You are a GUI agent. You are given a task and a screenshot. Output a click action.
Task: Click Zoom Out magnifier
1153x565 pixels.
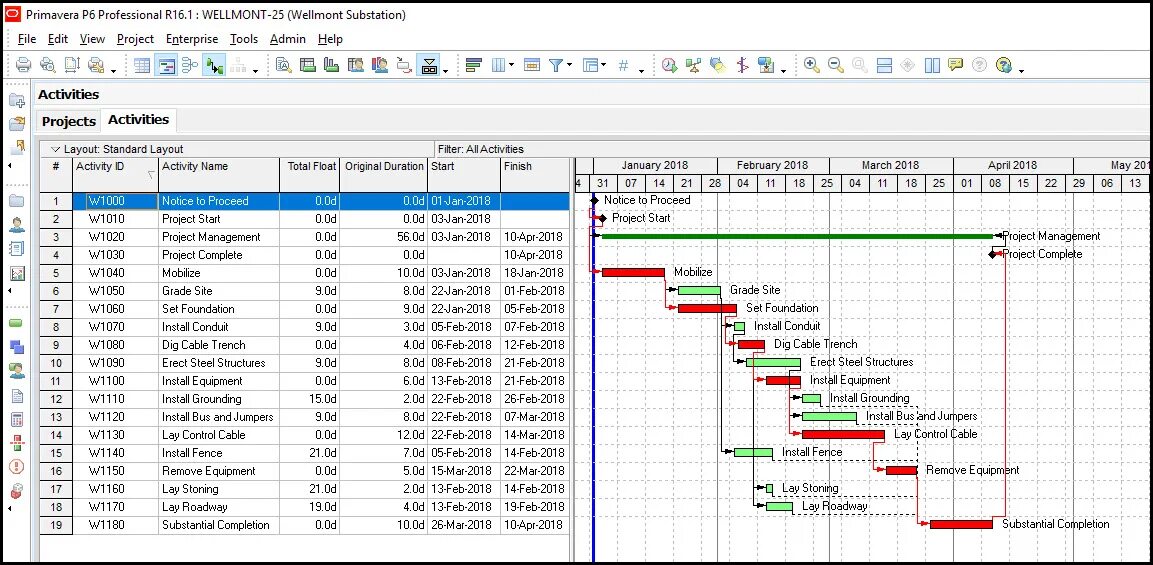coord(835,65)
